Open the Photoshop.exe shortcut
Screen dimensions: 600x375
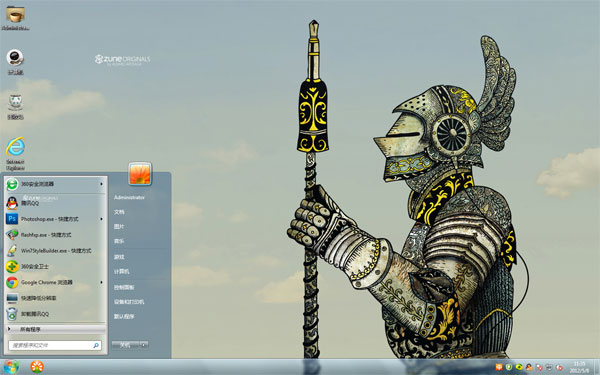pyautogui.click(x=55, y=219)
